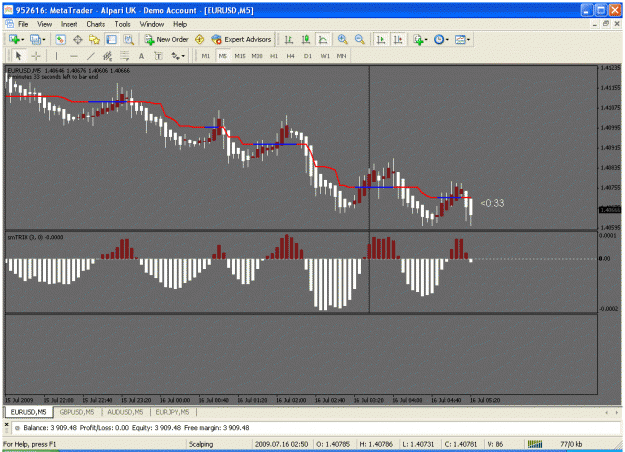Switch to MN timeframe
625x452 pixels.
point(342,56)
